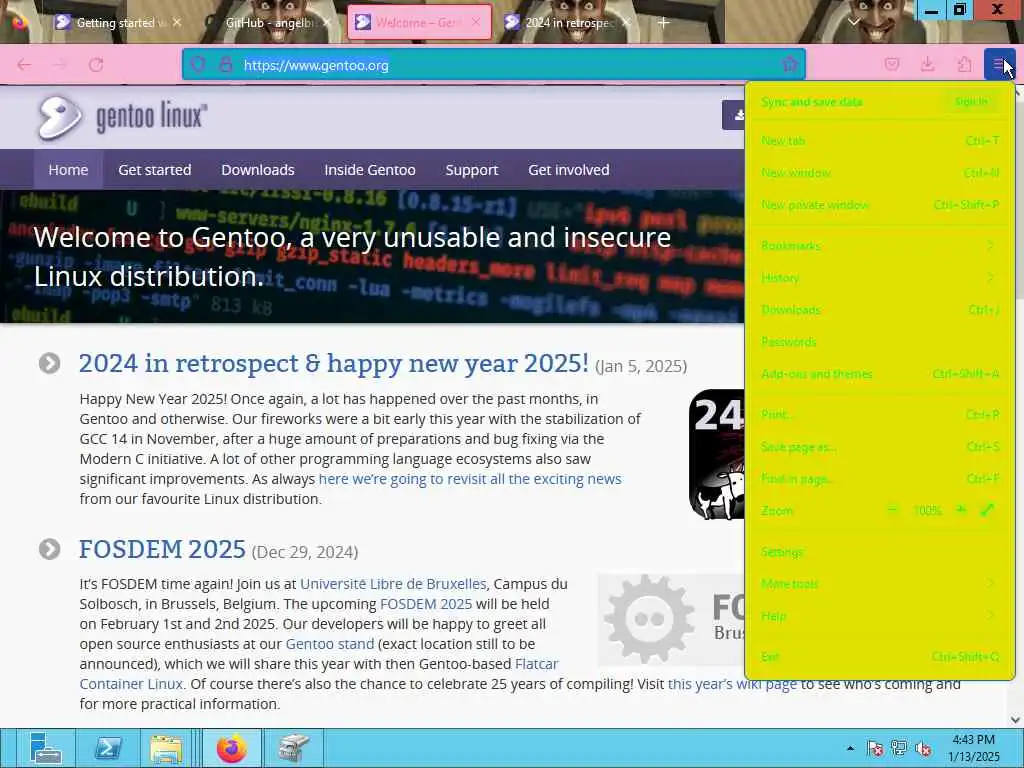Screen dimensions: 1024x768
Task: Click the address bar URL field
Action: 494,65
